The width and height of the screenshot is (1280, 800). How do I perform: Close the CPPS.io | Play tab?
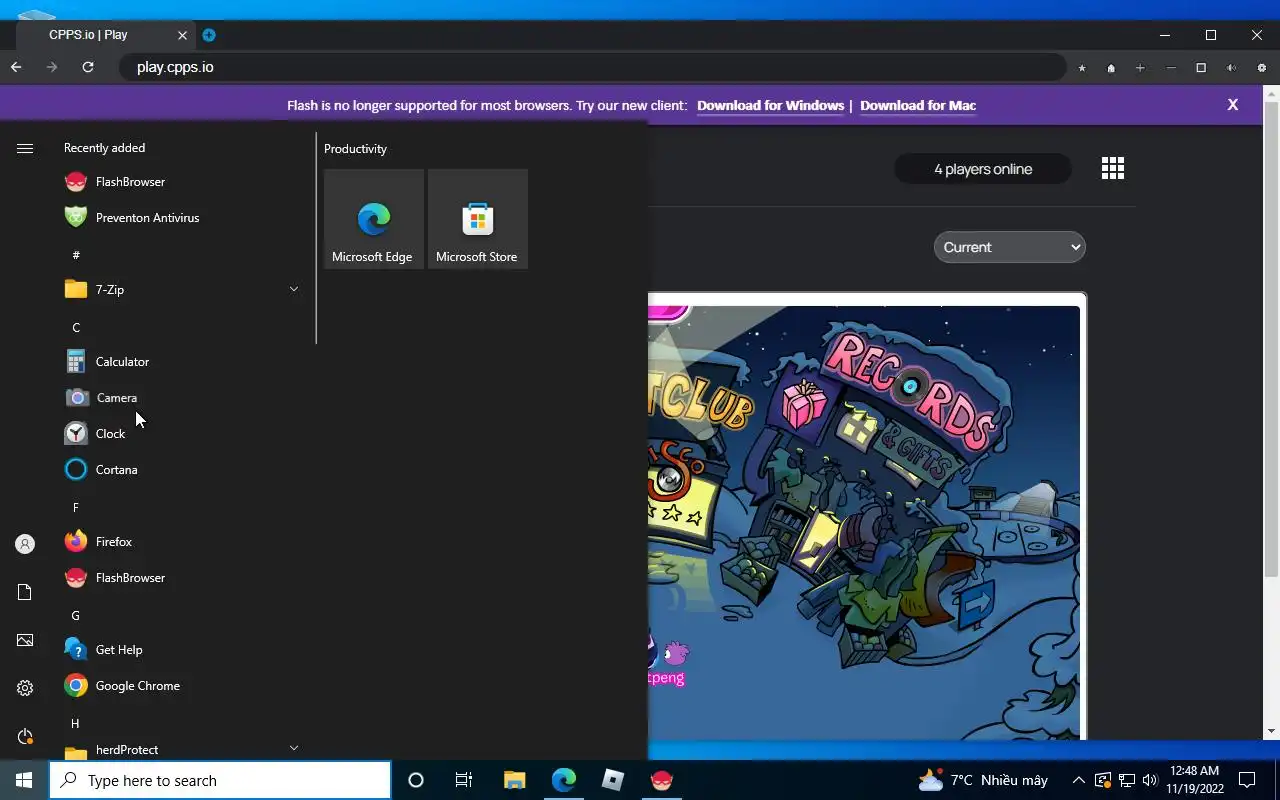182,35
